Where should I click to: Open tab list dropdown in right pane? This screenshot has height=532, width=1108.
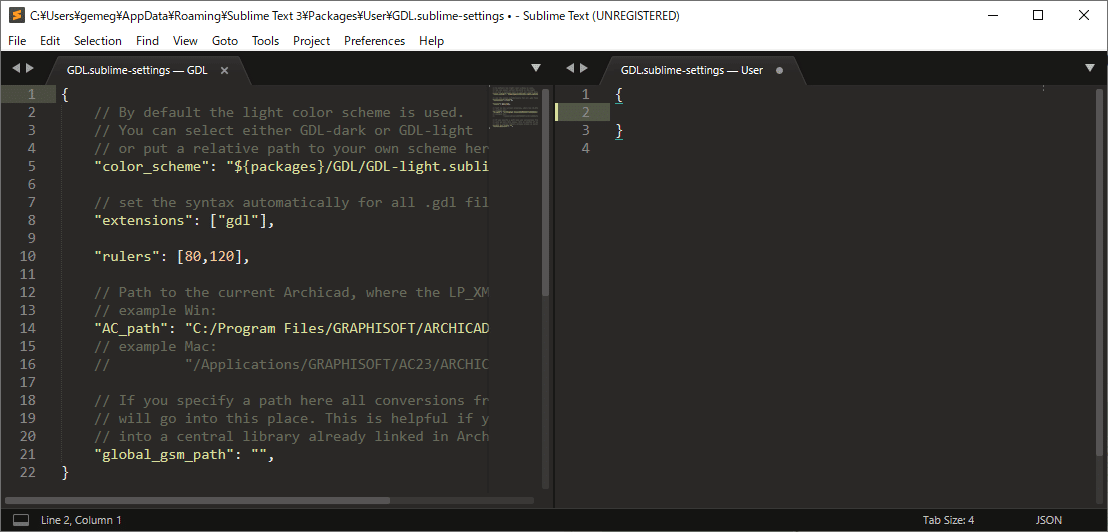coord(1090,68)
